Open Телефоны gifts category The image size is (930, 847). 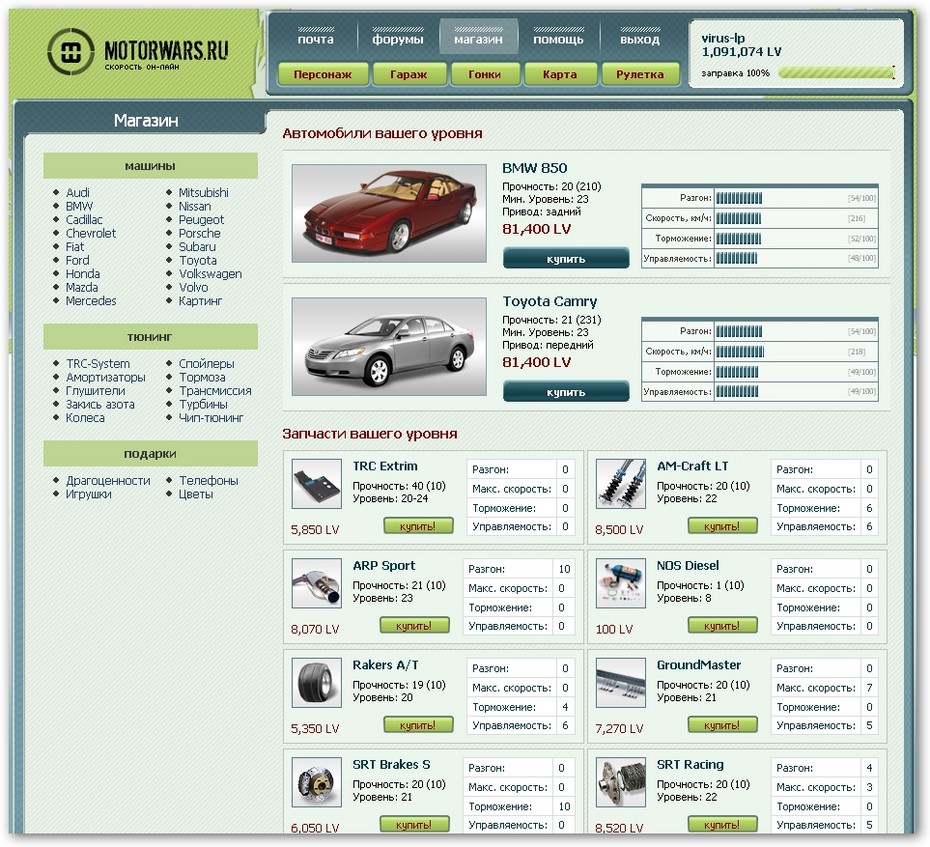pyautogui.click(x=209, y=481)
